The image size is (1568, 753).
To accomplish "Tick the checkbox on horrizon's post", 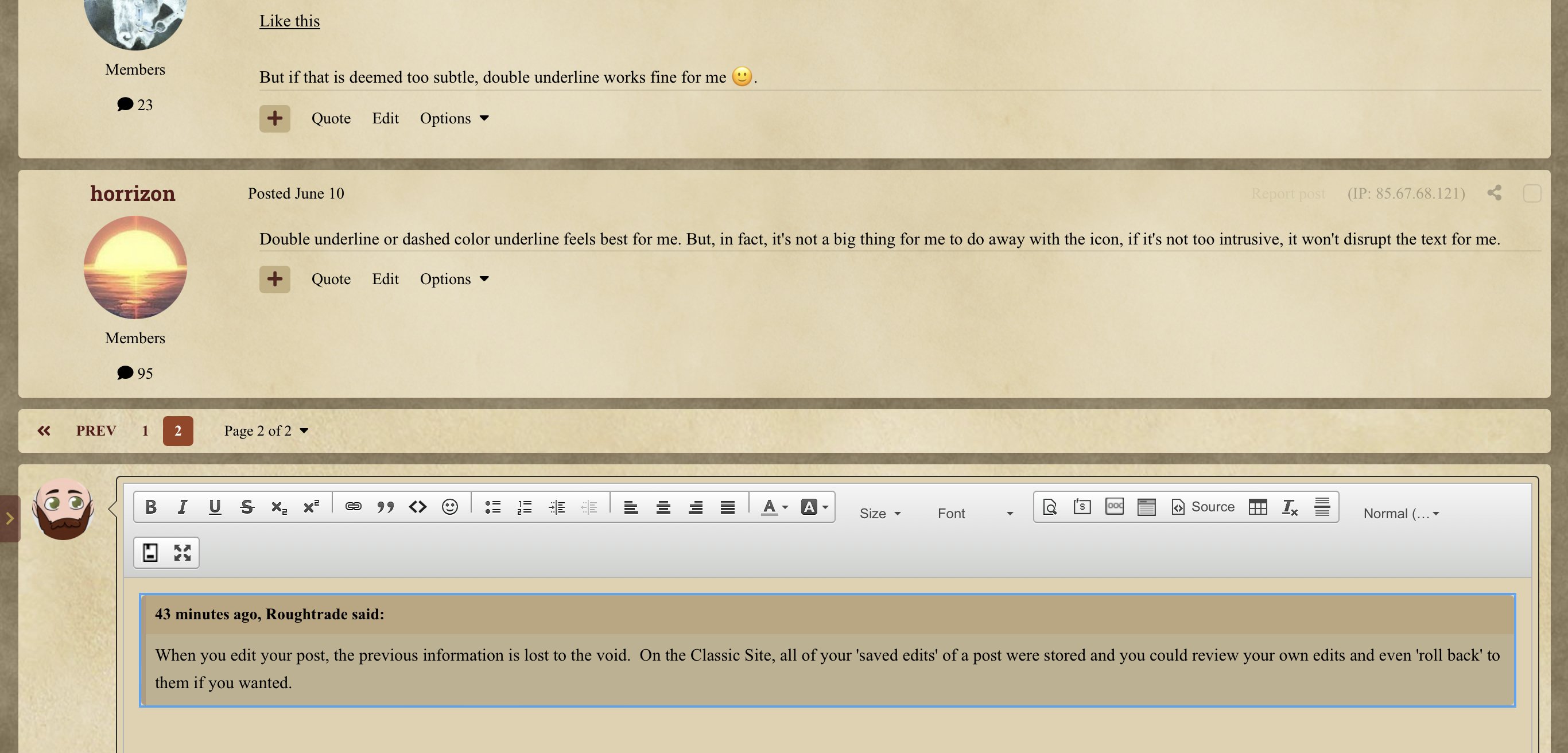I will 1531,193.
